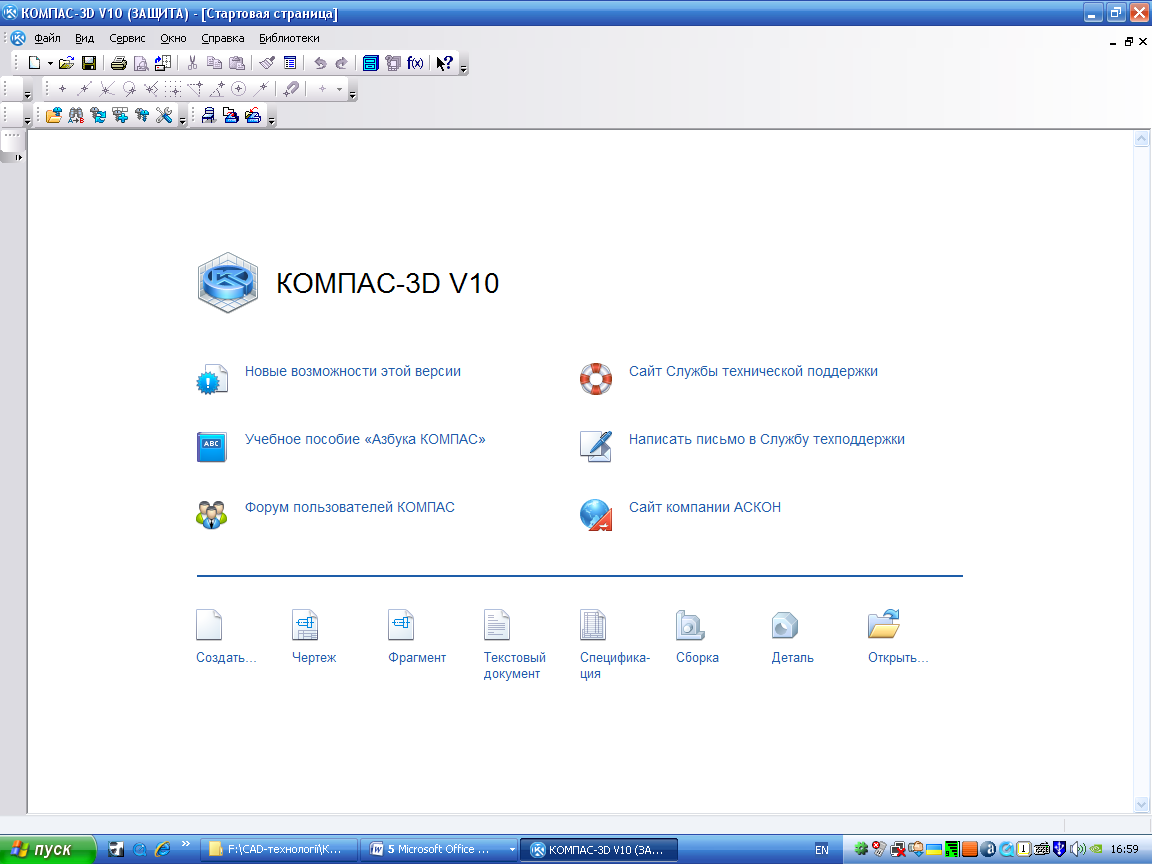Create a new Сборка assembly
1152x864 pixels.
pyautogui.click(x=690, y=625)
